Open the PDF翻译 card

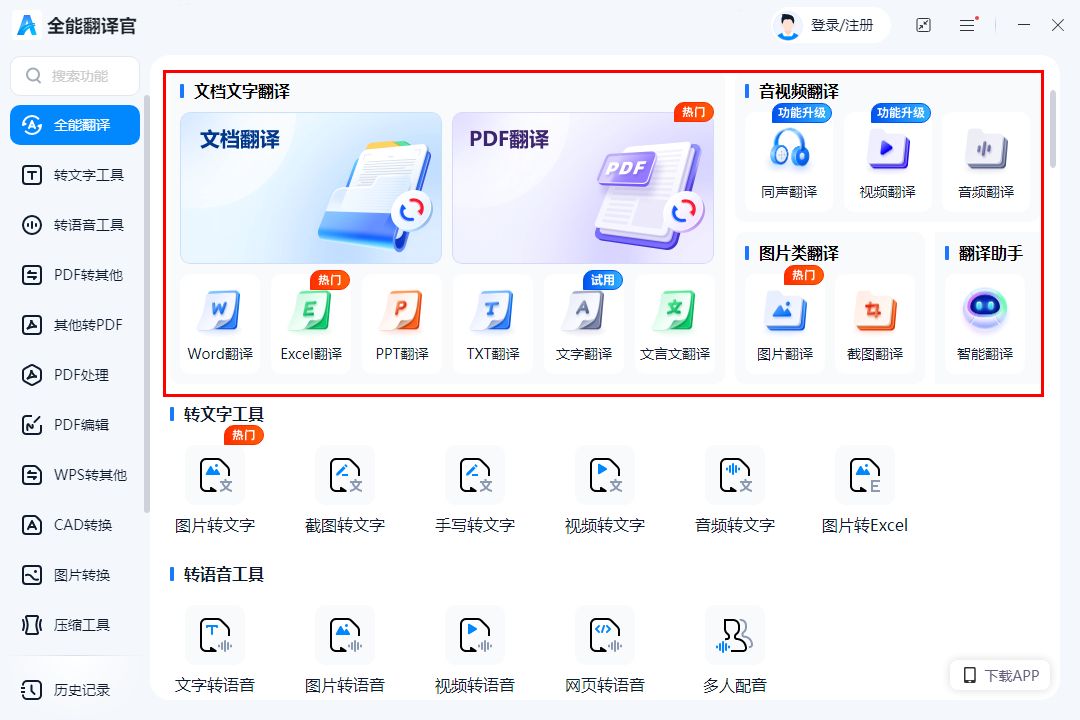click(583, 187)
